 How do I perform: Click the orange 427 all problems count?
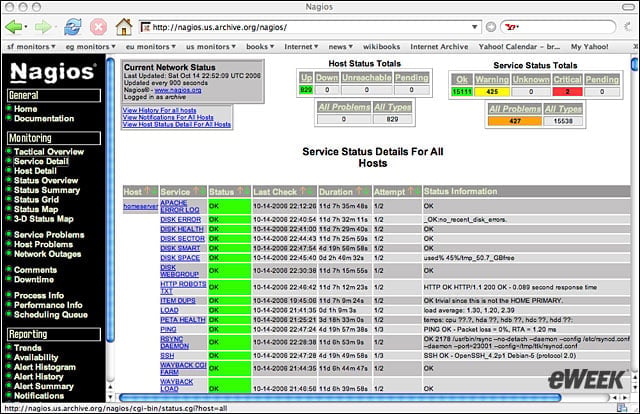[x=515, y=121]
